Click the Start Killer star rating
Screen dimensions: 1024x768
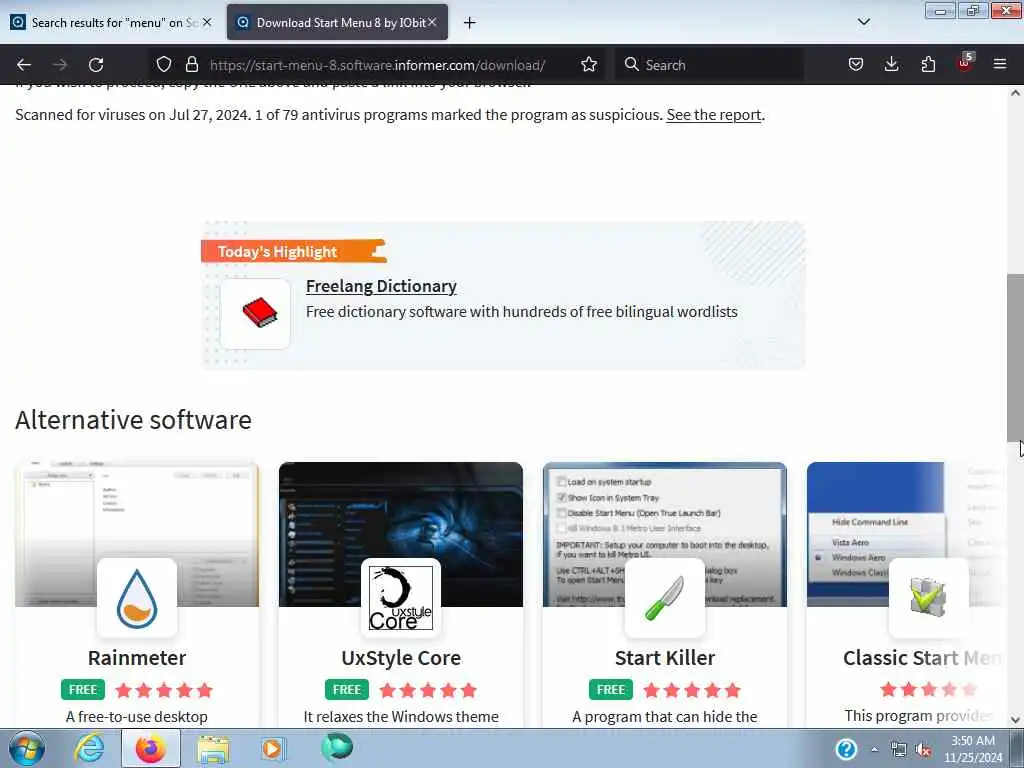pos(692,690)
